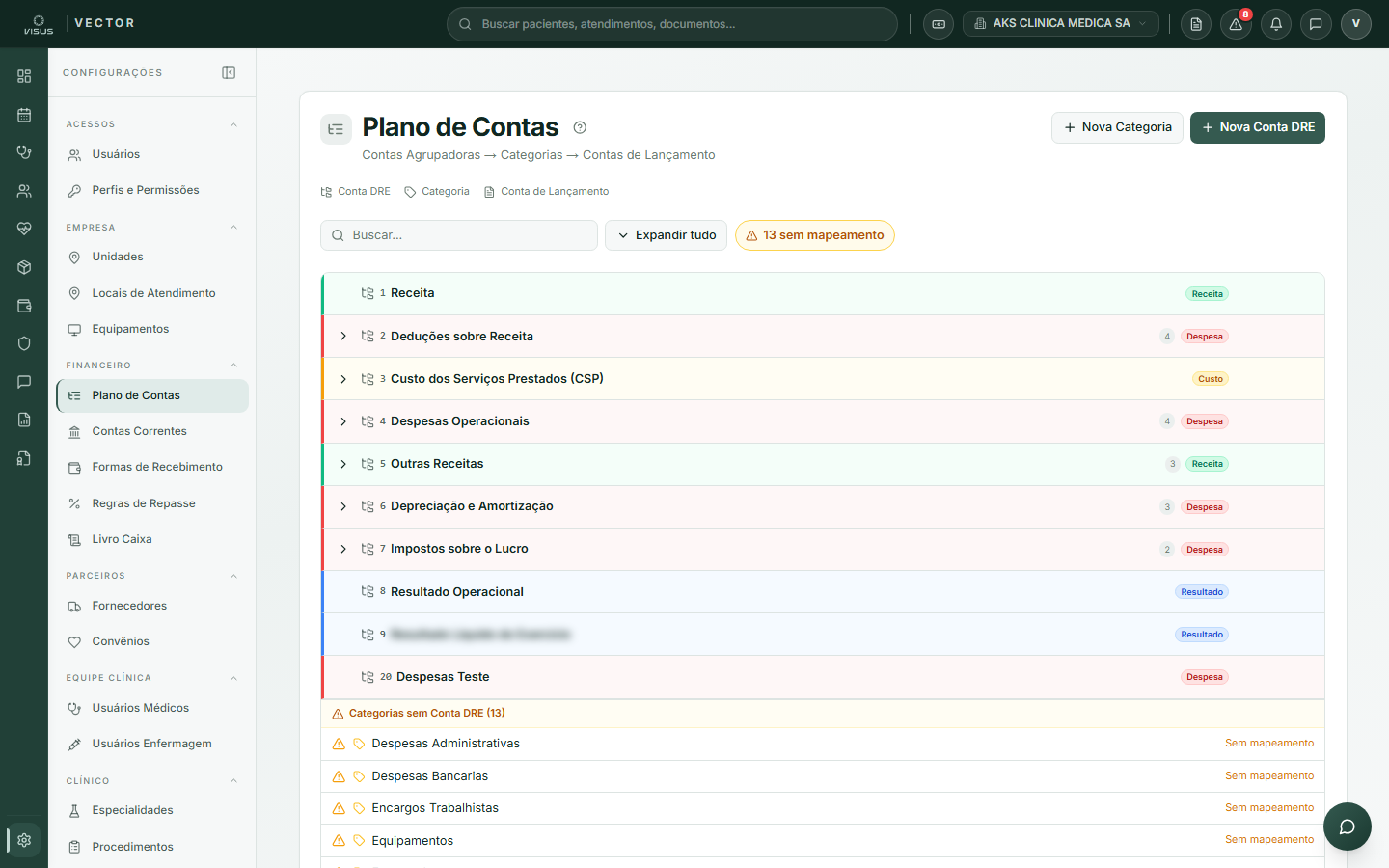Expand the Impostos sobre o Lucro row
Viewport: 1389px width, 868px height.
343,549
